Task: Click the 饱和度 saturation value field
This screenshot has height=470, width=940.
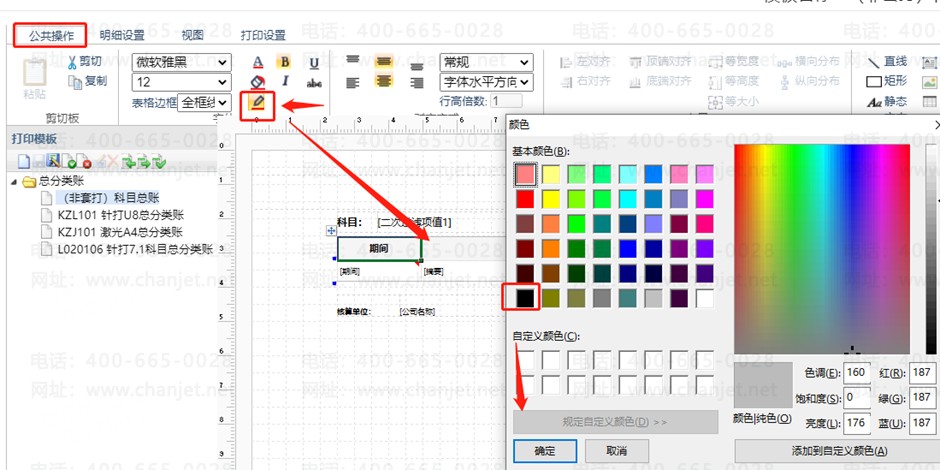Action: [x=857, y=397]
